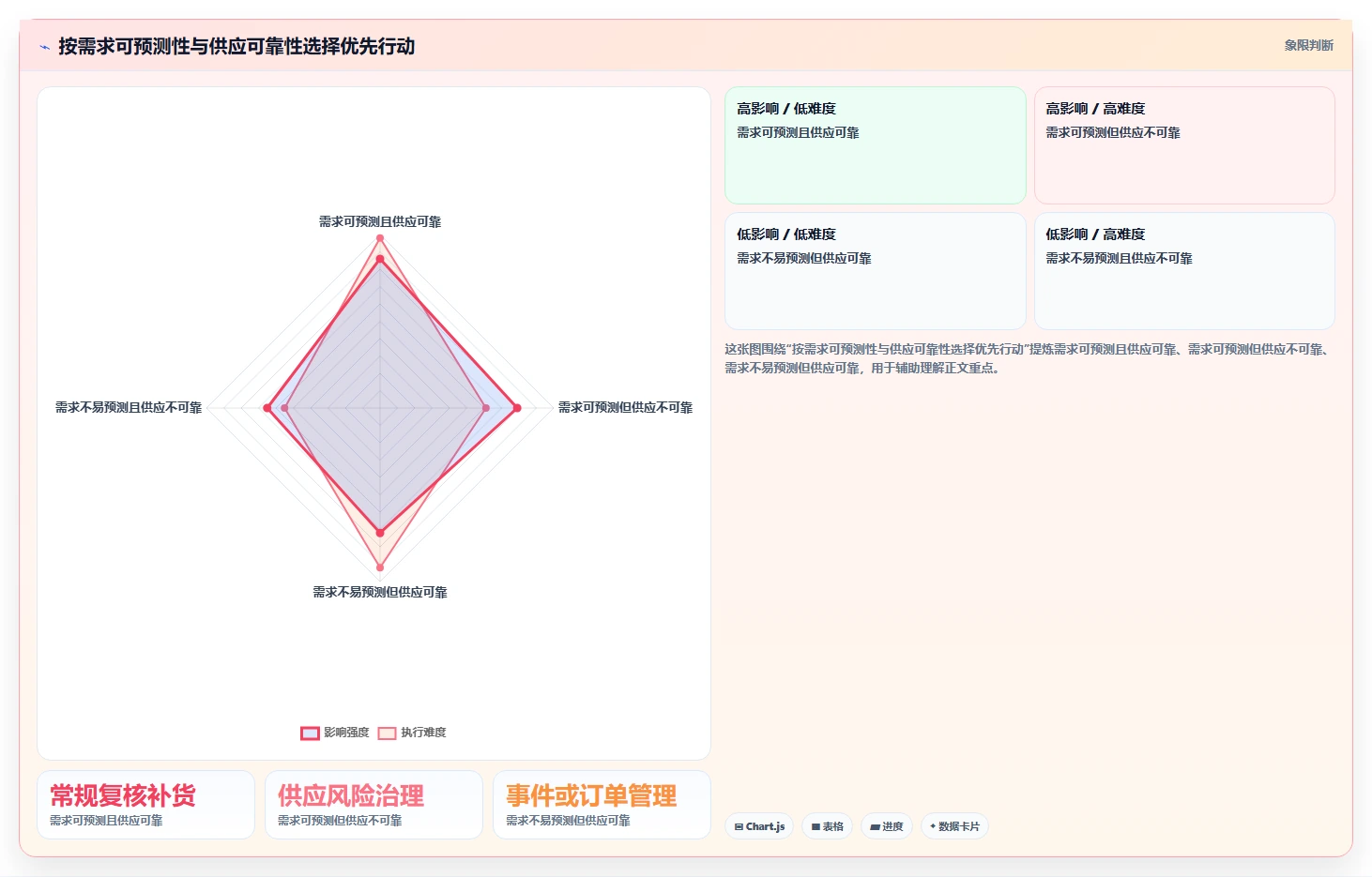Click text 需求可预测且供应可靠 in 高影响 / 低难度 card
The image size is (1372, 877).
[x=798, y=133]
